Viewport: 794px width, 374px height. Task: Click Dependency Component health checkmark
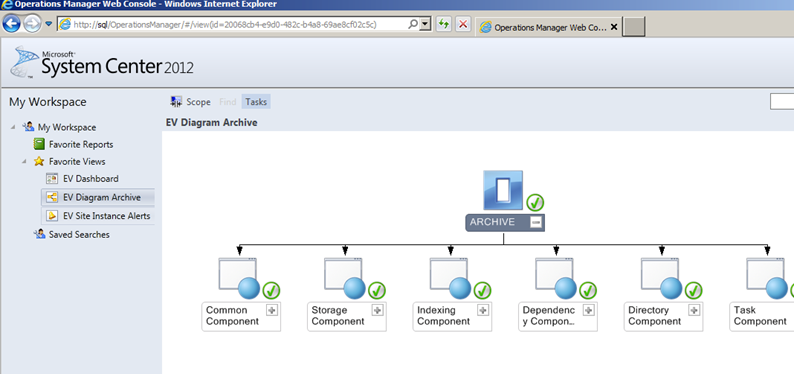tap(588, 290)
